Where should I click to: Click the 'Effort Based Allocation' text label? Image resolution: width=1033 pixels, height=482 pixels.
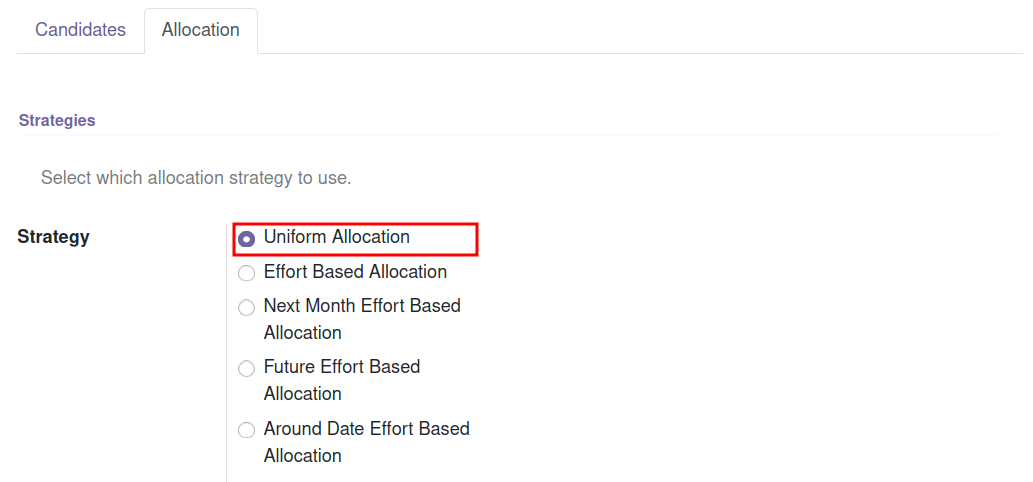[x=355, y=272]
